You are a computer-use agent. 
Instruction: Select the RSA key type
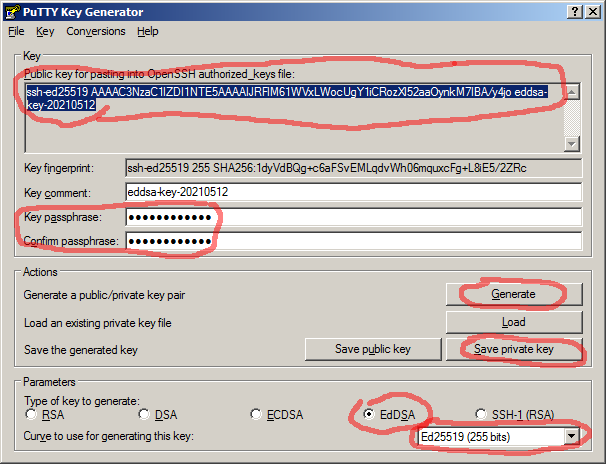45,415
